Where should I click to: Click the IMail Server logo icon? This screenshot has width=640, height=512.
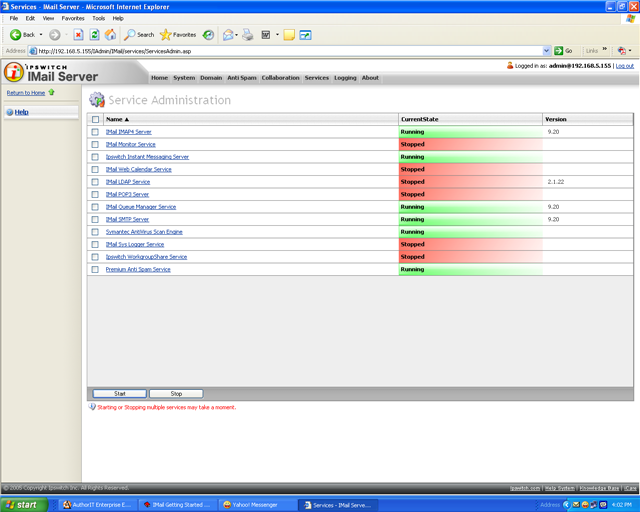click(x=14, y=72)
